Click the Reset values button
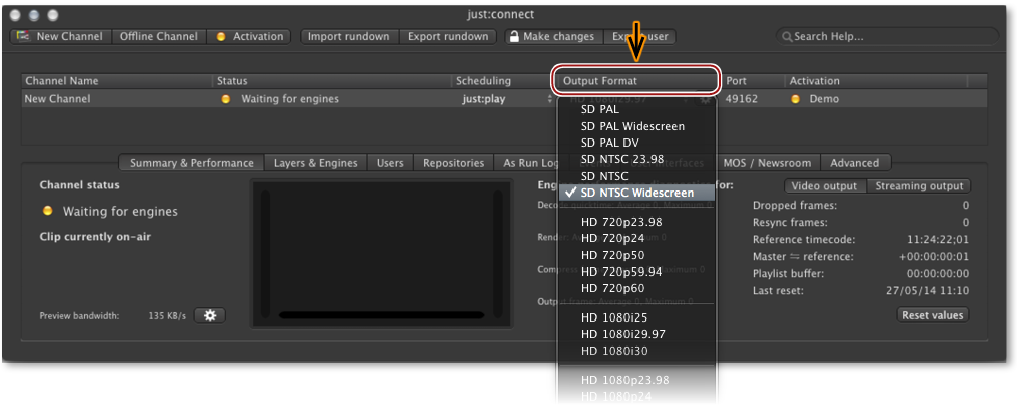Viewport: 1017px width, 413px height. click(x=933, y=315)
